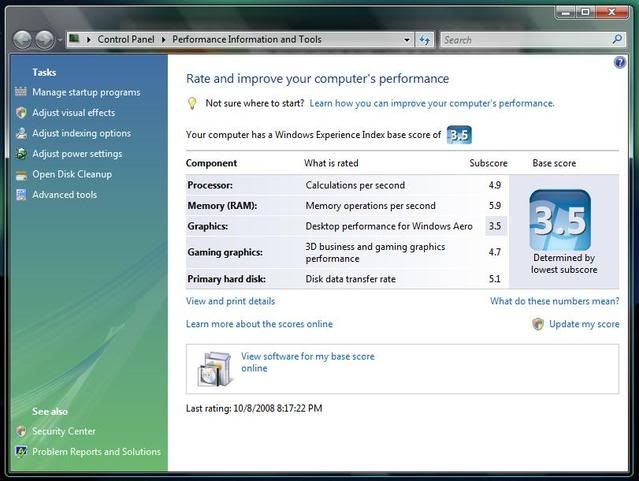639x481 pixels.
Task: Click the light bulb tip icon
Action: pyautogui.click(x=192, y=104)
